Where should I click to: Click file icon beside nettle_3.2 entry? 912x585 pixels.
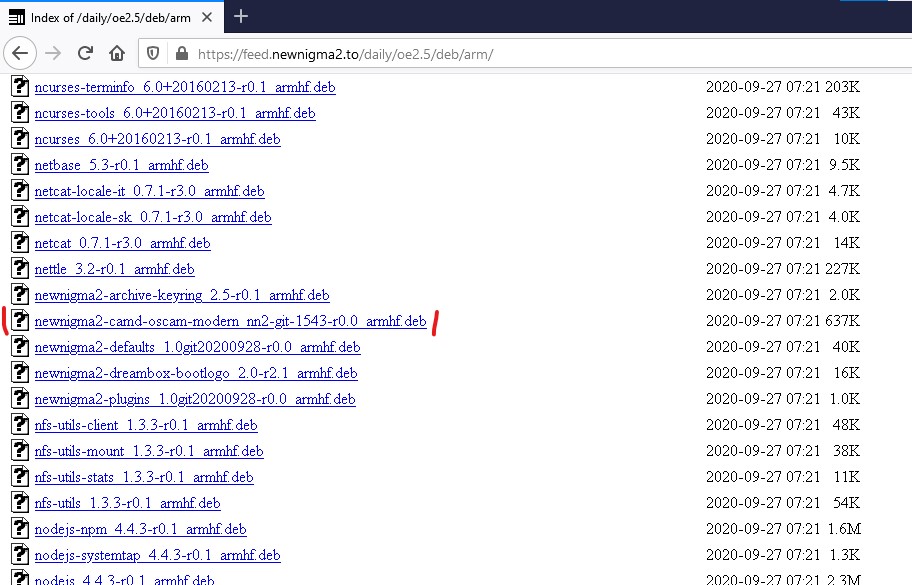coord(20,269)
